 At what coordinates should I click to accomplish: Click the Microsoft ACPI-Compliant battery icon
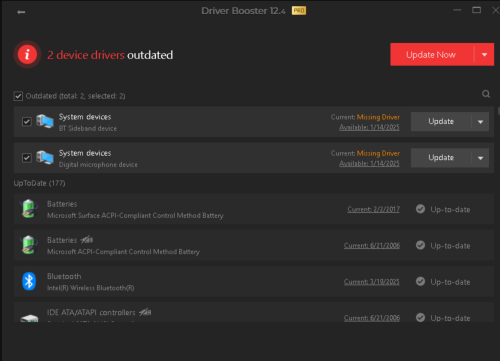point(28,245)
